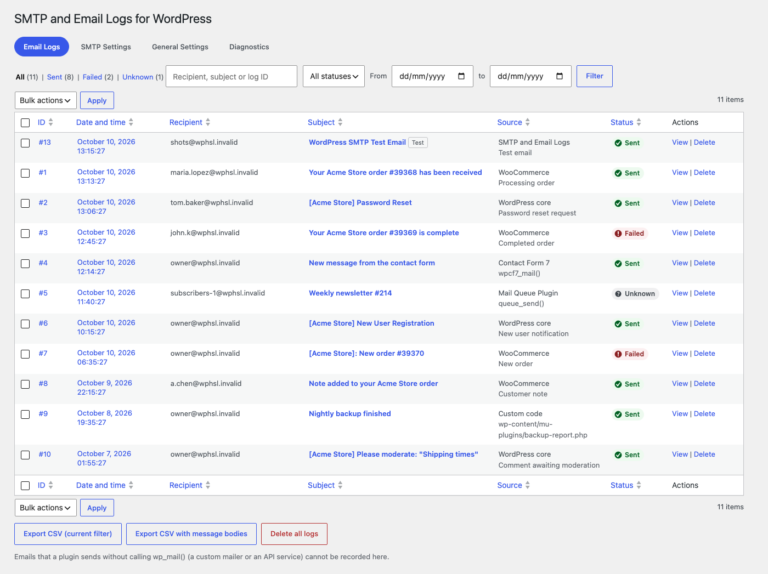
Task: Sort by Status in the footer header row
Action: pos(625,485)
